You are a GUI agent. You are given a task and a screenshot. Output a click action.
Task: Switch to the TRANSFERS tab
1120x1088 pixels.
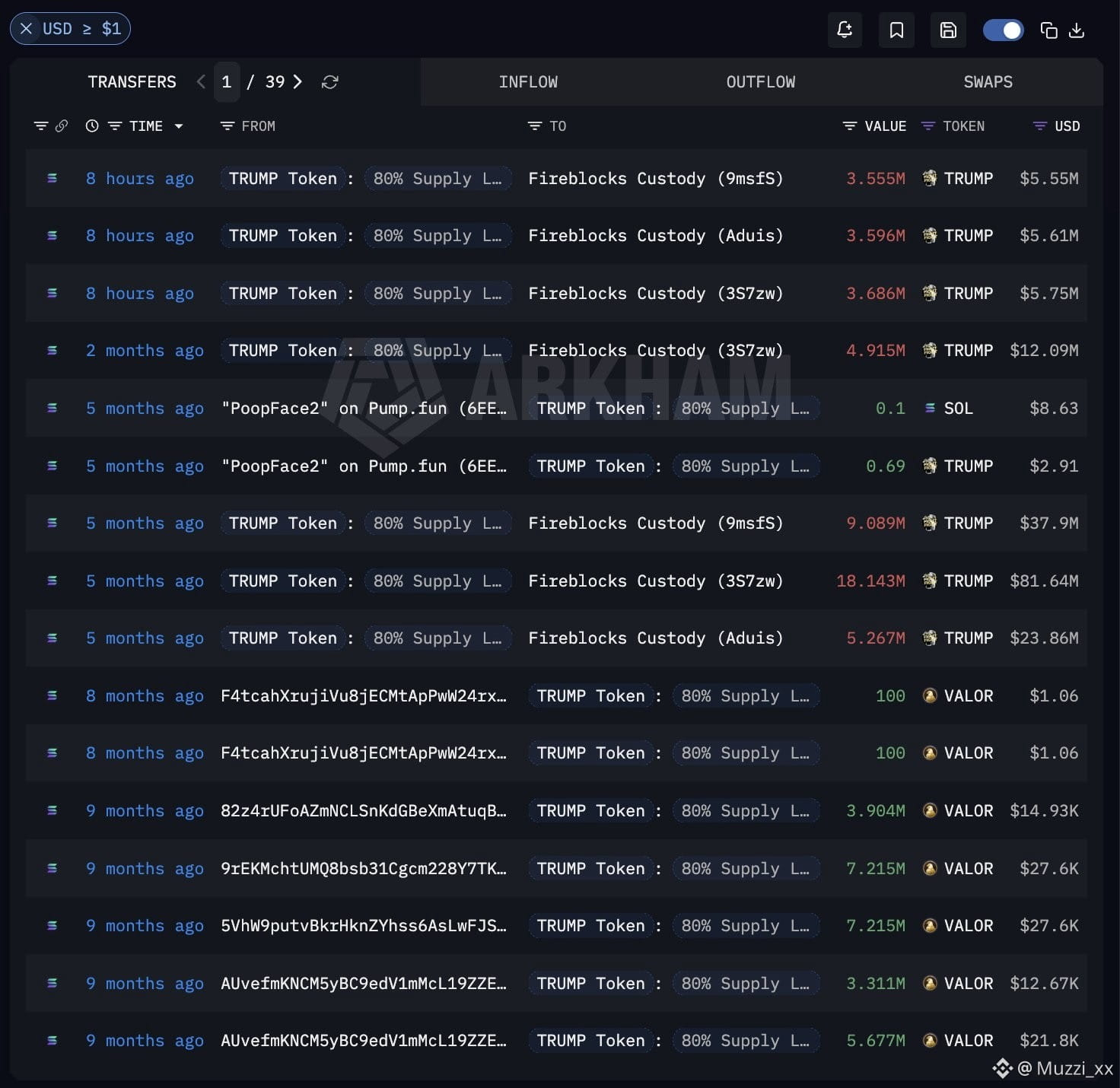[132, 81]
